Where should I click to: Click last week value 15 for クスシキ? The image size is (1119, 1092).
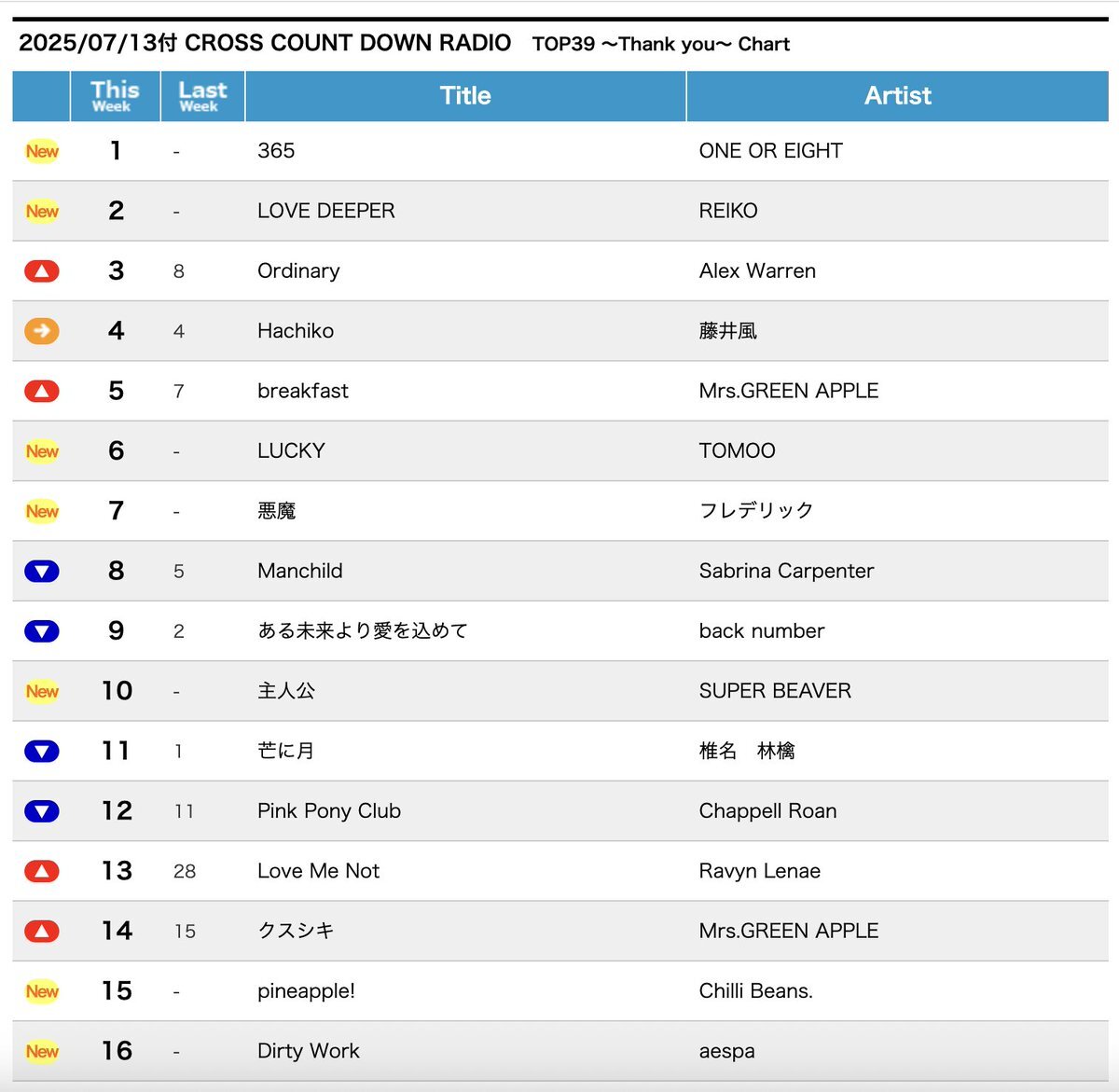point(185,931)
